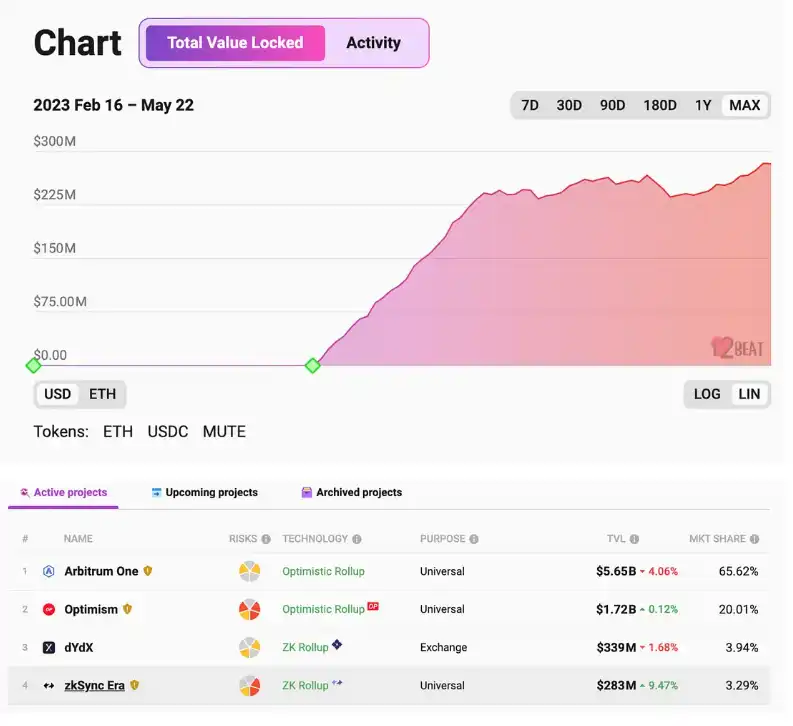
Task: Show info for MKT SHARE column
Action: [x=755, y=539]
